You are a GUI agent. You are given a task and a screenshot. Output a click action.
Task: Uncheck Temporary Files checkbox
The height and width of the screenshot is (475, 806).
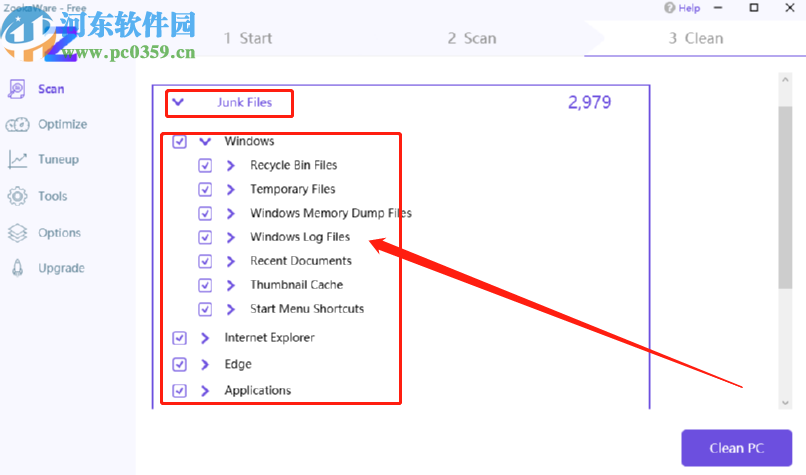pos(205,190)
